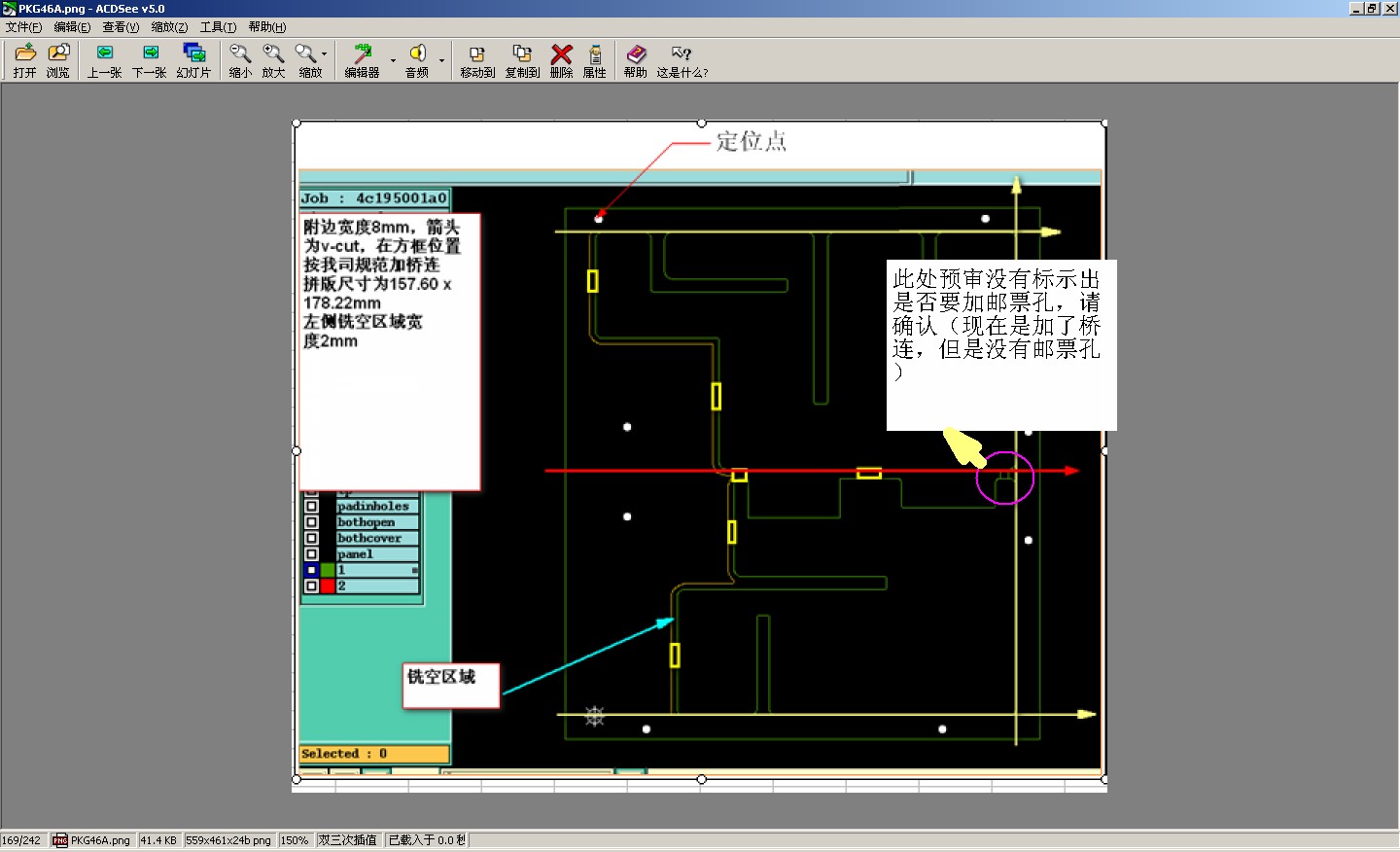The image size is (1400, 852).
Task: Open the Tools (工具) menu
Action: 218,27
